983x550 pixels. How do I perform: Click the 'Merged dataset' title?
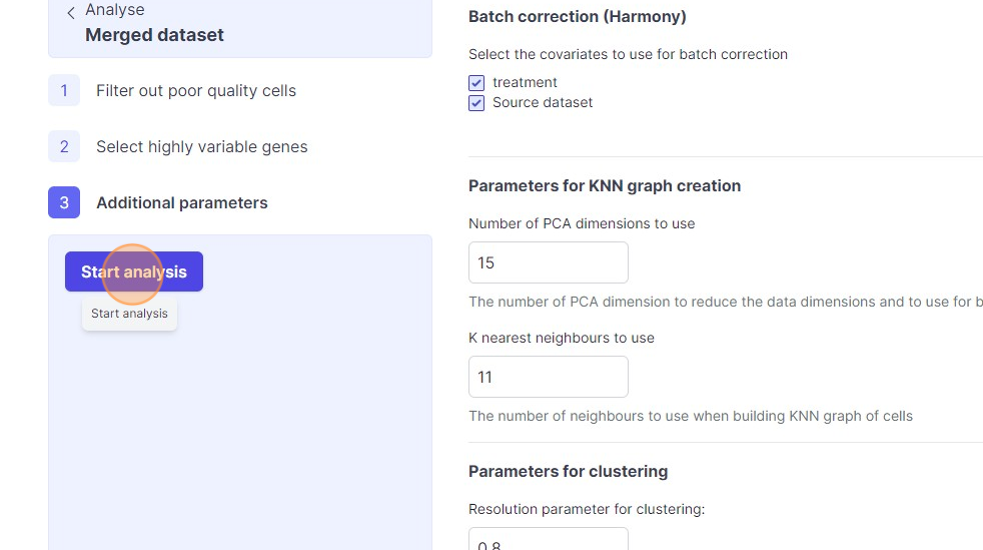click(x=155, y=35)
